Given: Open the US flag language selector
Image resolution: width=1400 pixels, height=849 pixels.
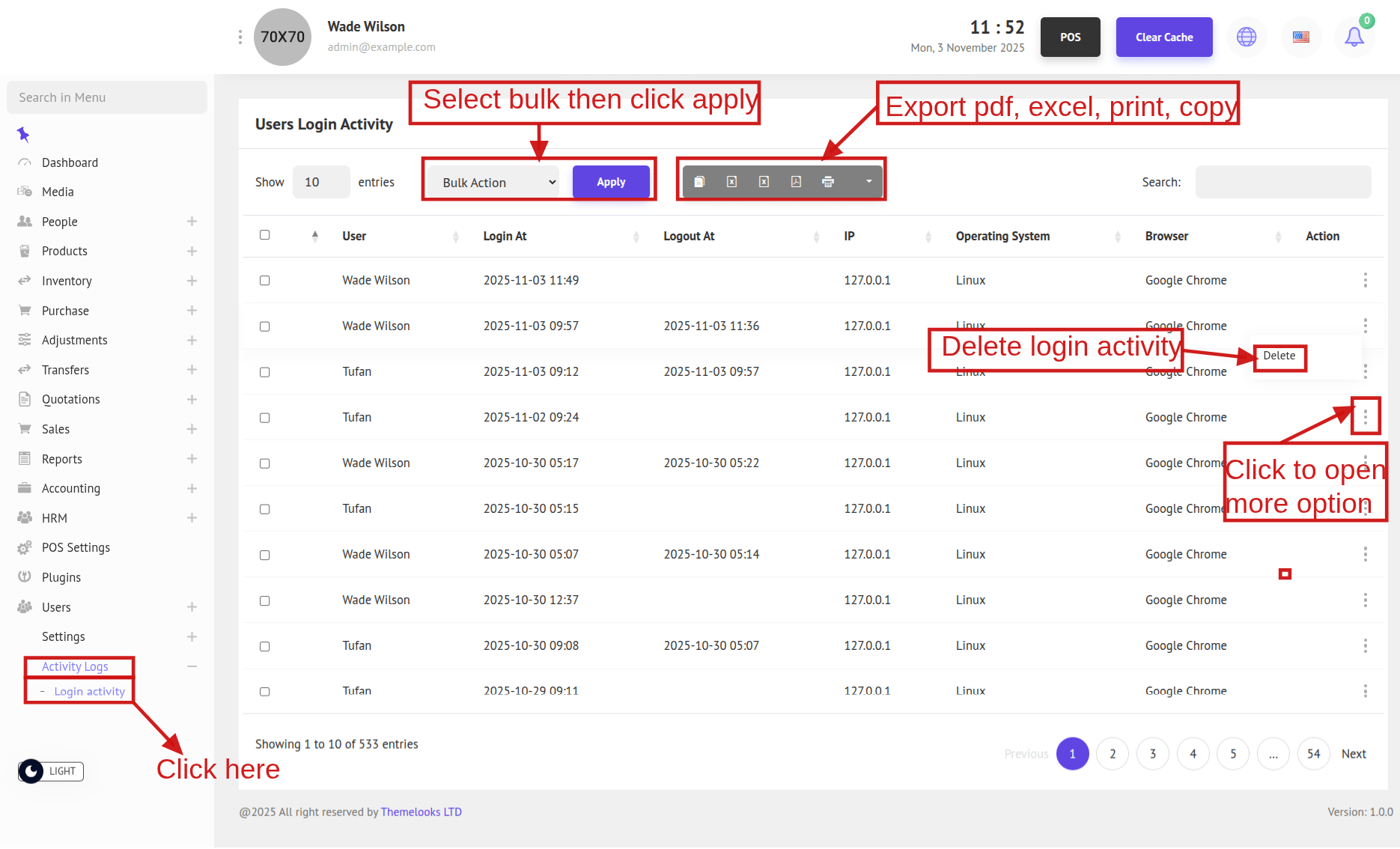Looking at the screenshot, I should [x=1301, y=37].
